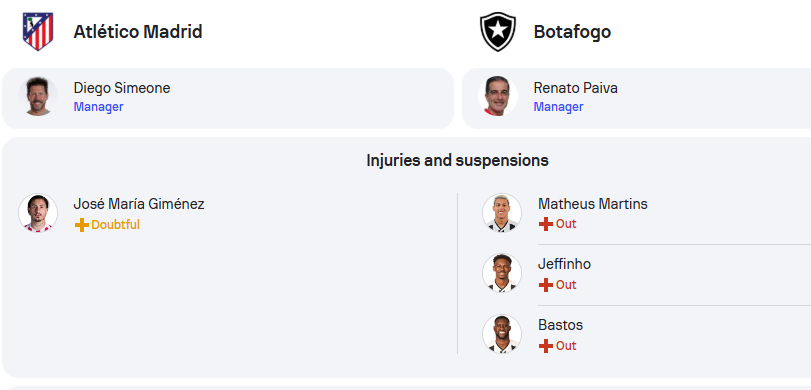This screenshot has height=390, width=811.
Task: Open Renato Paiva's manager photo
Action: tap(498, 96)
